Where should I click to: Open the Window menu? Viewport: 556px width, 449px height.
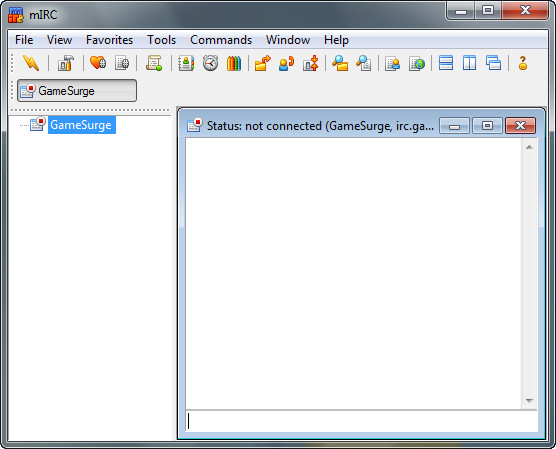pos(288,40)
